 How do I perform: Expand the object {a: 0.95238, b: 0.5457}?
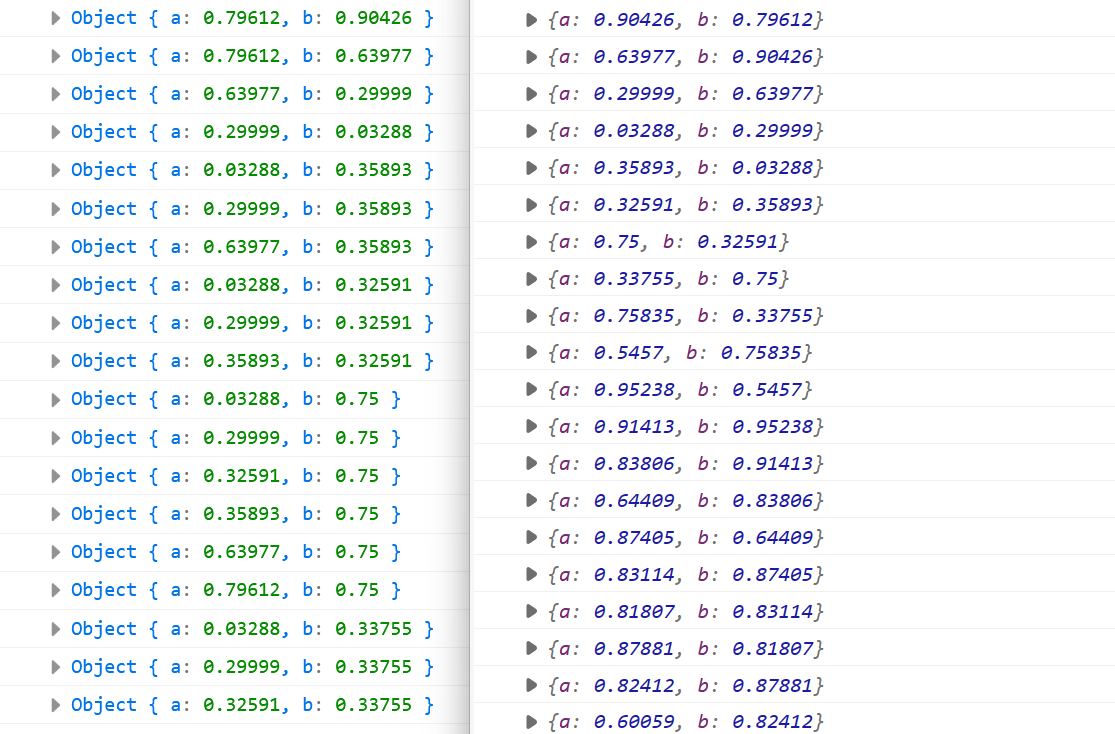coord(532,390)
